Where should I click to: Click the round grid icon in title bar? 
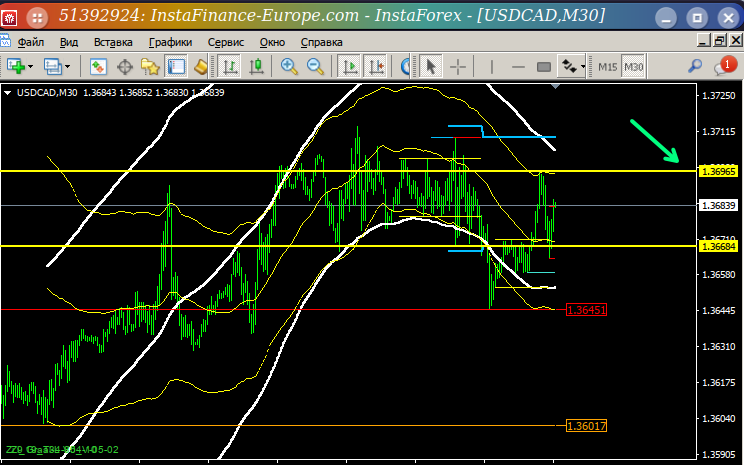click(37, 18)
